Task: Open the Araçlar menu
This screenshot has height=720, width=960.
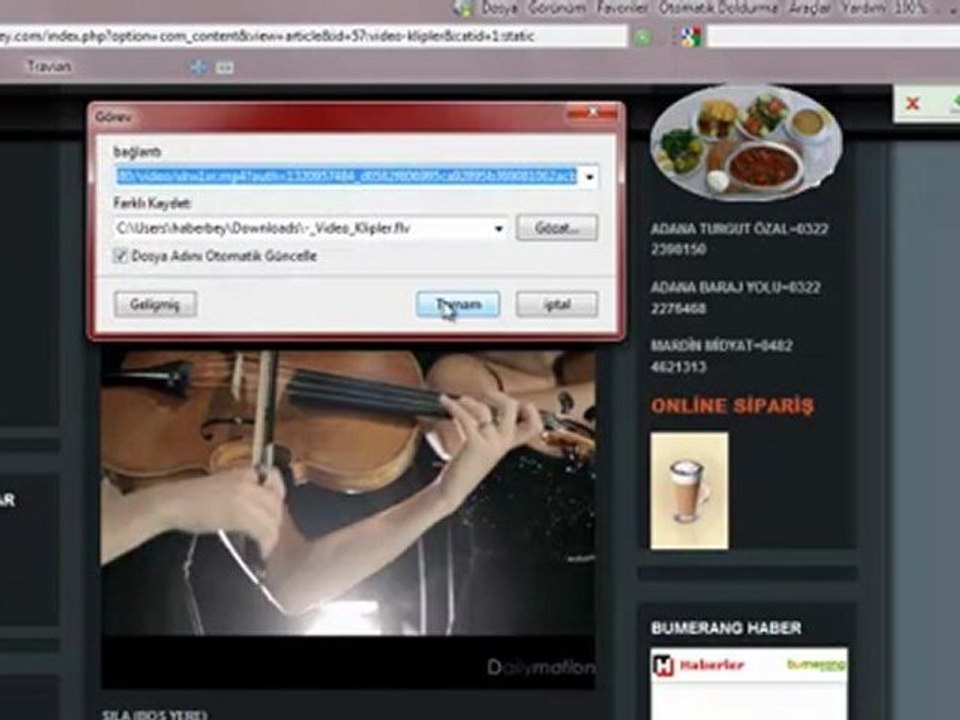Action: click(810, 8)
